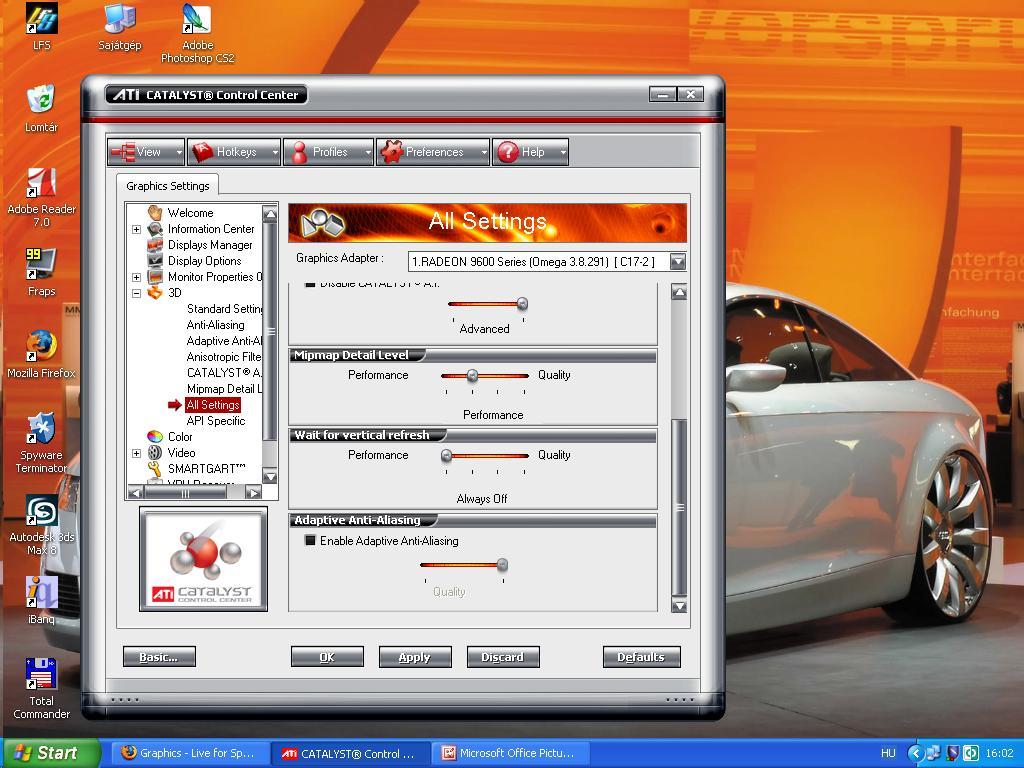Image resolution: width=1024 pixels, height=768 pixels.
Task: Launch Autodesk 3ds Max 8 shortcut
Action: point(41,525)
